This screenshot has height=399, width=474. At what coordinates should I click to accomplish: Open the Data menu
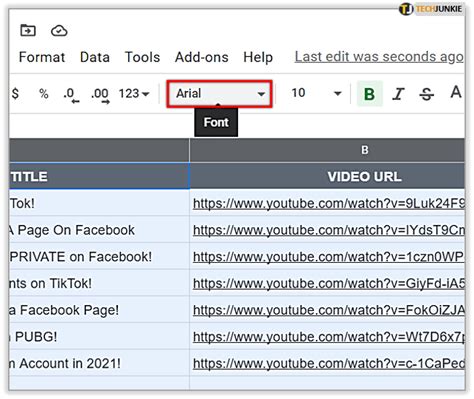click(95, 57)
